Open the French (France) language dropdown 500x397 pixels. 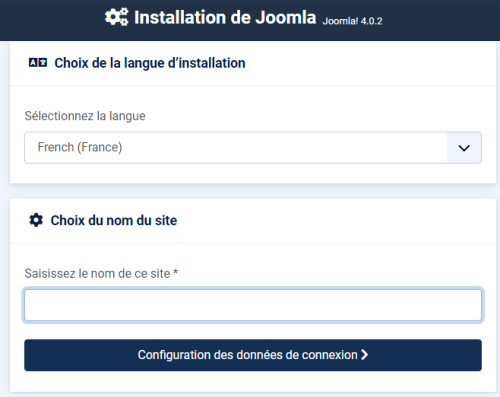(253, 148)
